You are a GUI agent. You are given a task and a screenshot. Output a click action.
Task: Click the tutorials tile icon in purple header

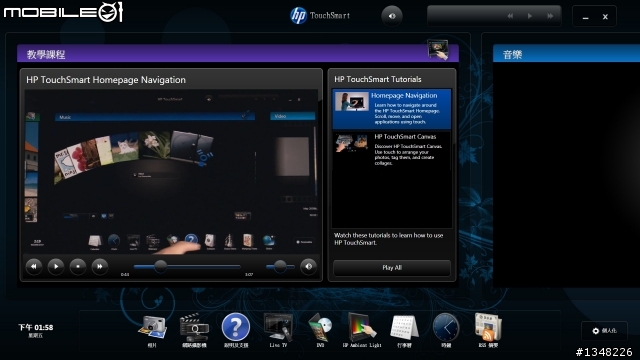pos(438,50)
